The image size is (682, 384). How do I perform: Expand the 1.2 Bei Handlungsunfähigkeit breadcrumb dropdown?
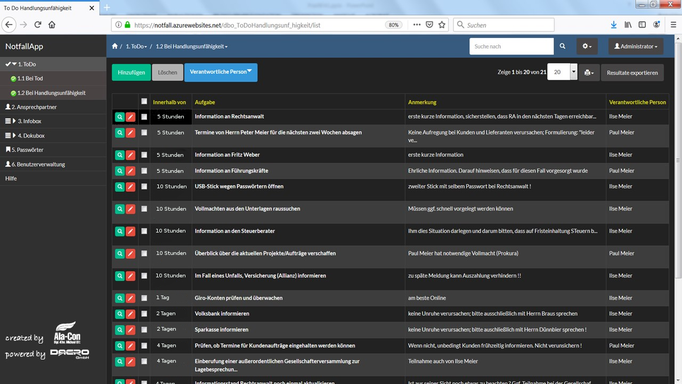coord(191,46)
